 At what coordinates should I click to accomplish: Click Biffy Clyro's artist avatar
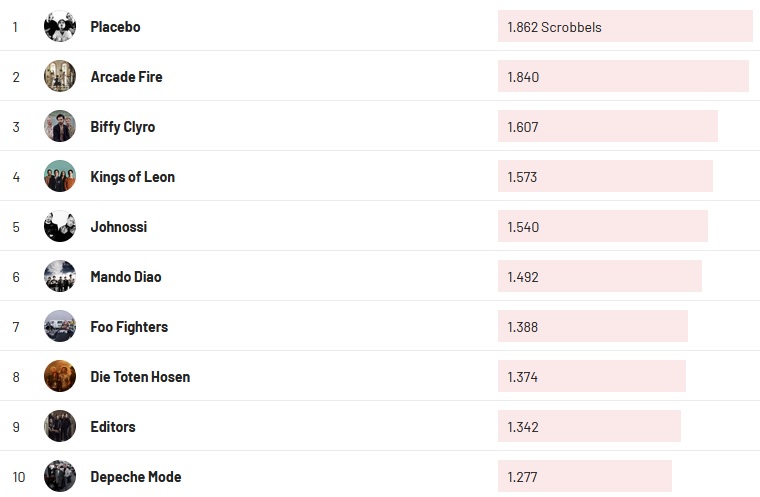(x=60, y=127)
